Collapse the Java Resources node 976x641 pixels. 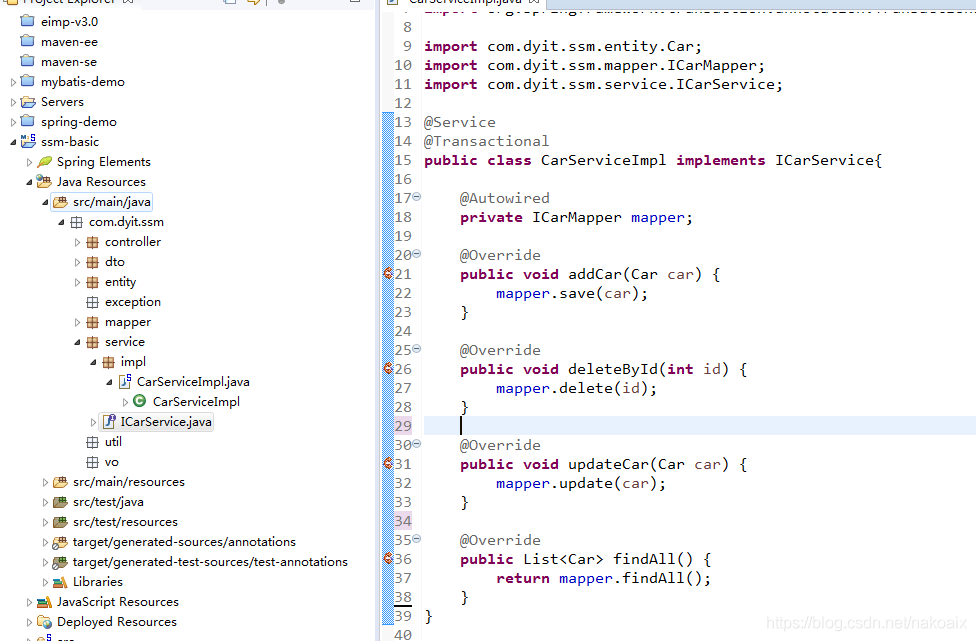[29, 182]
